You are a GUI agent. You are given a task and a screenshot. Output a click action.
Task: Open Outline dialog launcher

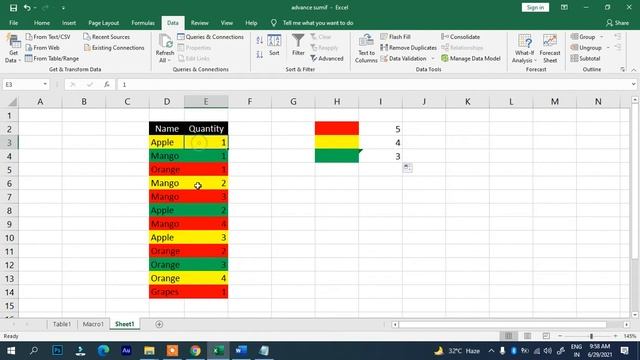coord(622,70)
